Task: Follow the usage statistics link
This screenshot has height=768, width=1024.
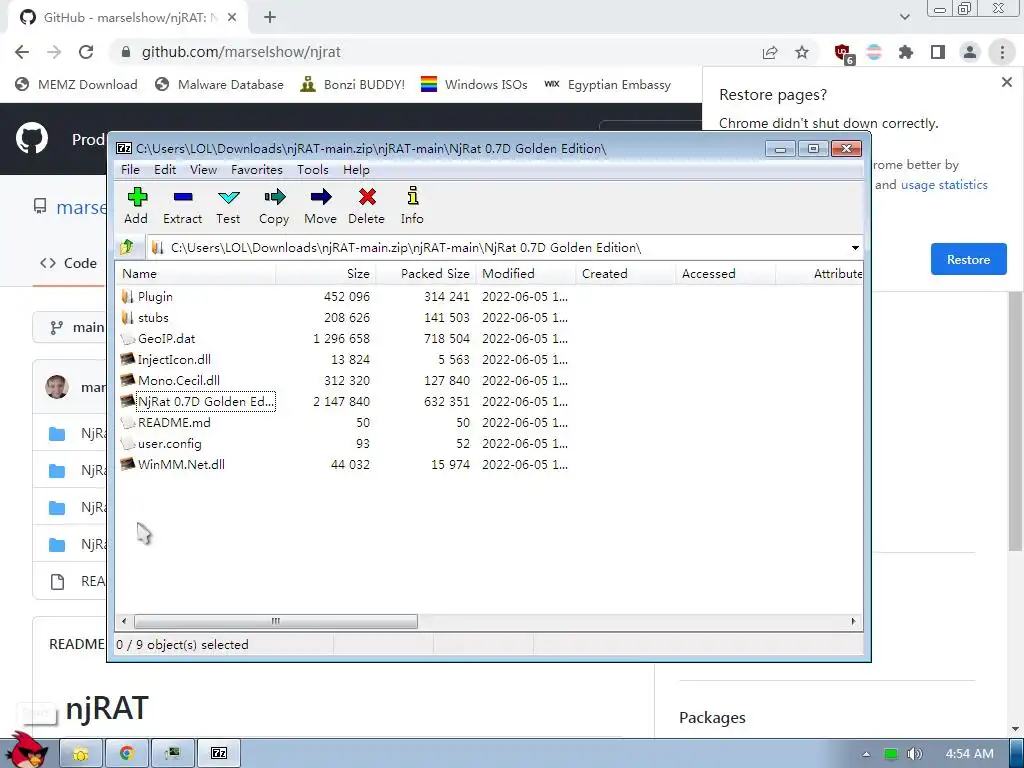Action: coord(944,185)
